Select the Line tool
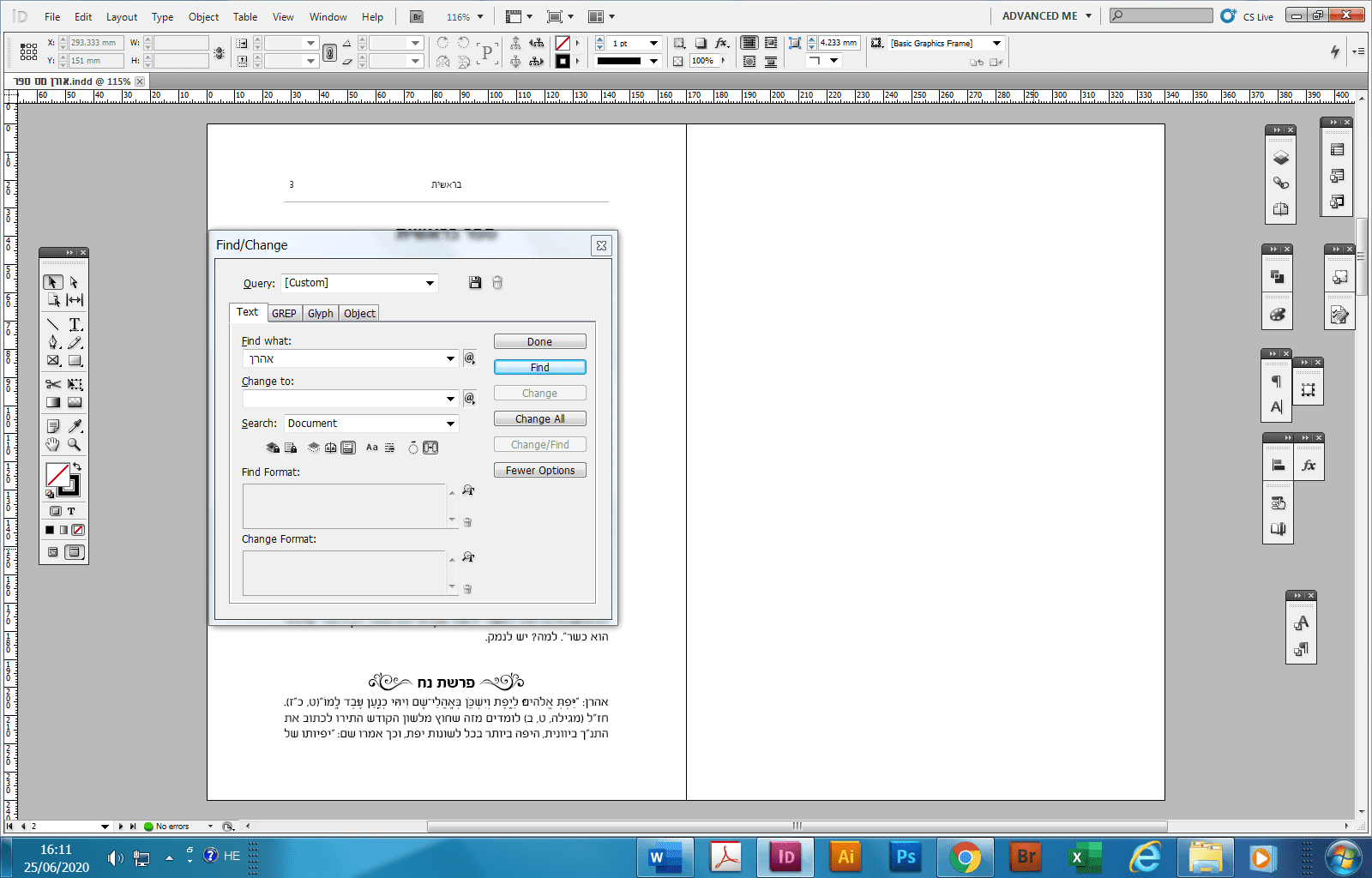 (x=53, y=324)
